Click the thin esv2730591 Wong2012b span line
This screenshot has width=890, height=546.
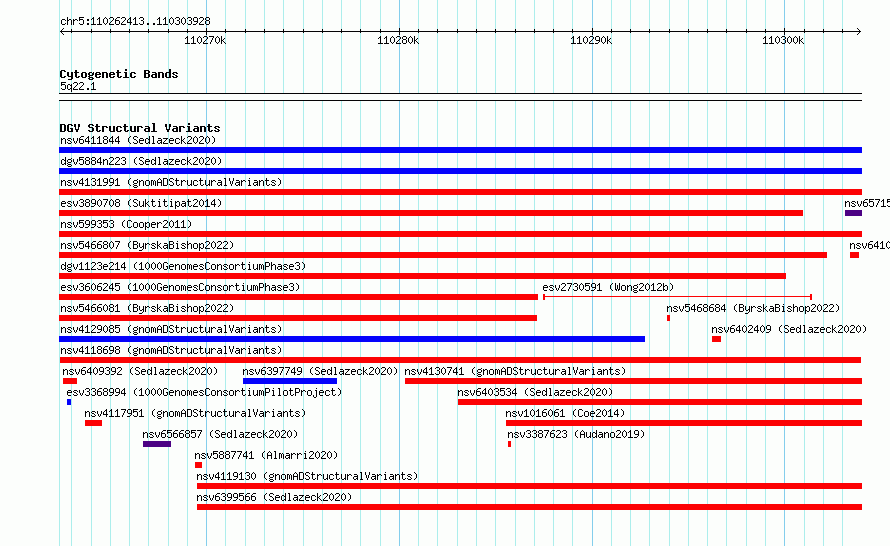click(677, 297)
